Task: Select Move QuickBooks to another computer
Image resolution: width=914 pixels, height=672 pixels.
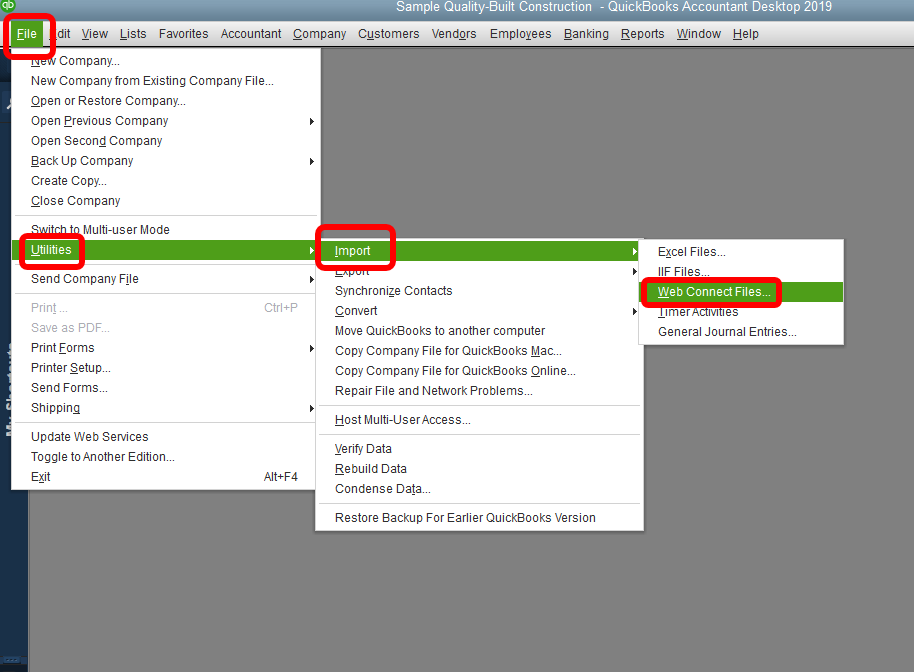Action: [x=440, y=330]
